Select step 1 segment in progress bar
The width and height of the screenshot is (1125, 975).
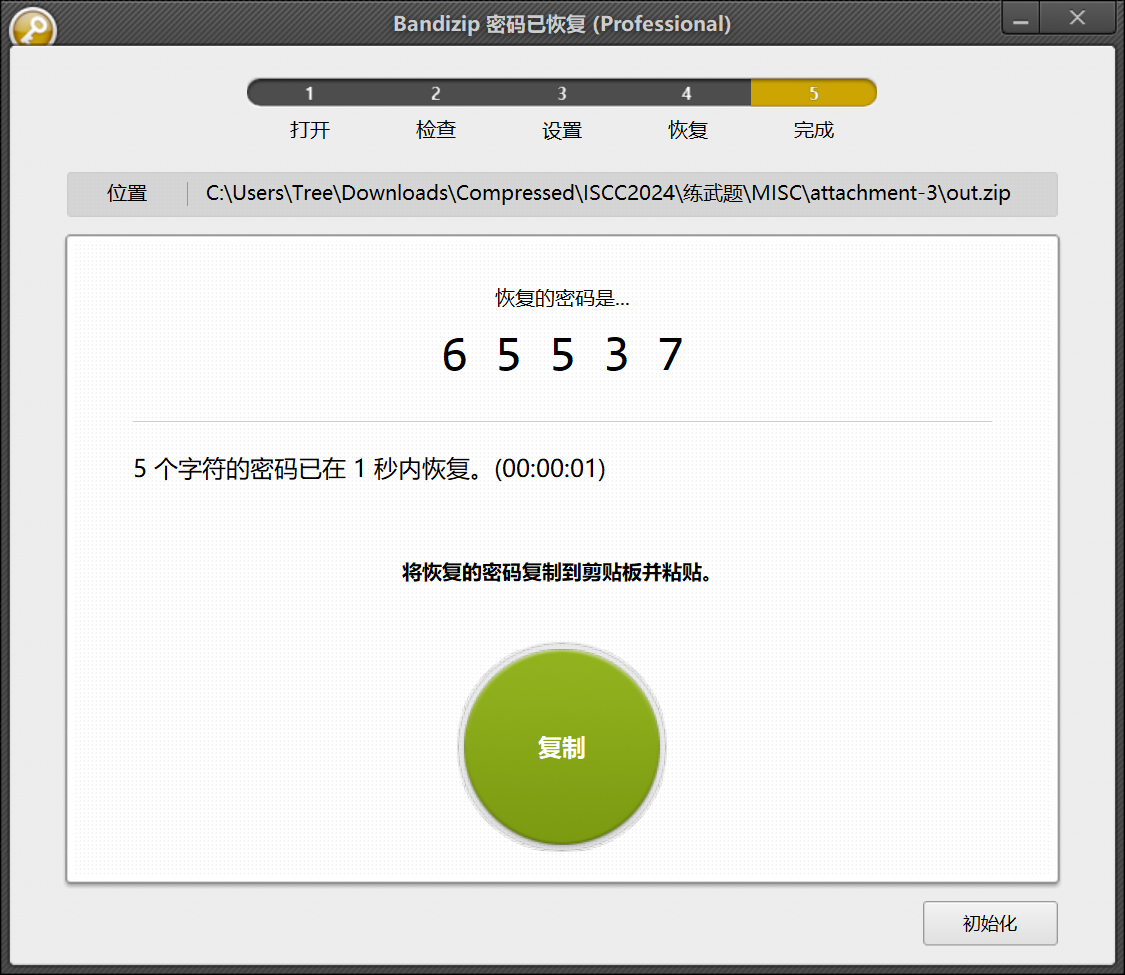tap(310, 93)
